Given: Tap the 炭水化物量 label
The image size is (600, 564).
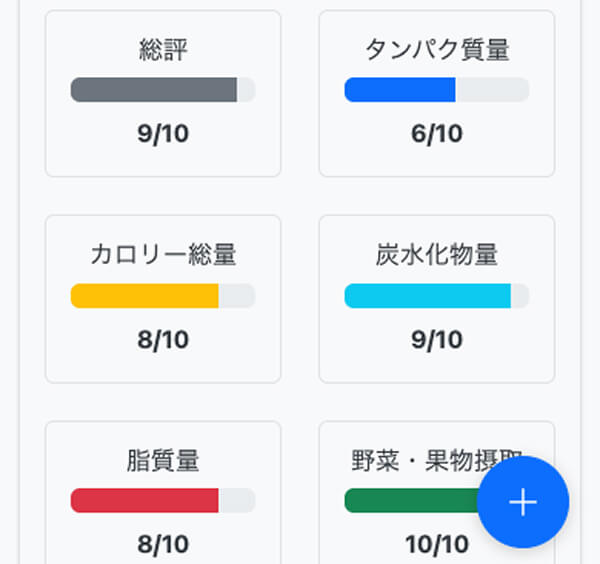Looking at the screenshot, I should coord(437,254).
